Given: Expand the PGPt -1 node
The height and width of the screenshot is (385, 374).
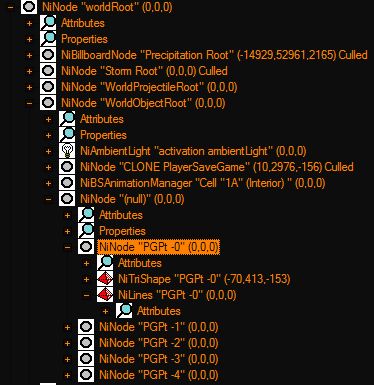Looking at the screenshot, I should [x=67, y=327].
